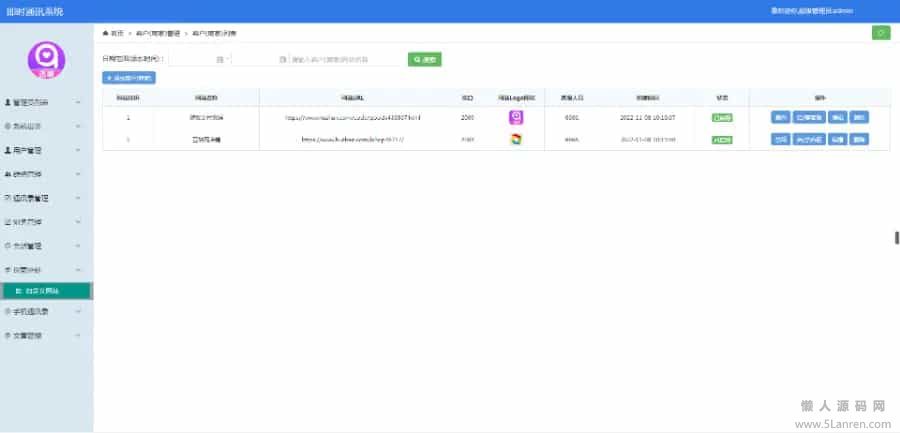Image resolution: width=900 pixels, height=433 pixels.
Task: Click the purple logo thumbnail in the first table row
Action: (516, 117)
